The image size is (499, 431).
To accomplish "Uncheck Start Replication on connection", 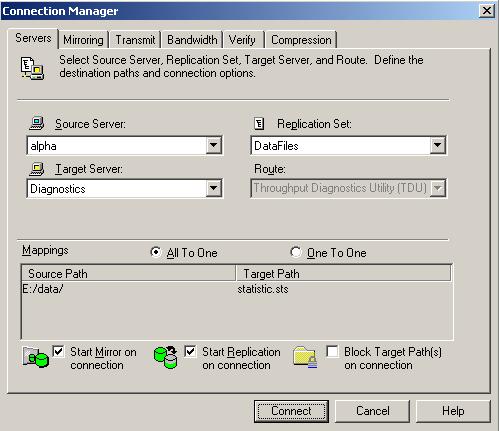I will click(x=190, y=351).
